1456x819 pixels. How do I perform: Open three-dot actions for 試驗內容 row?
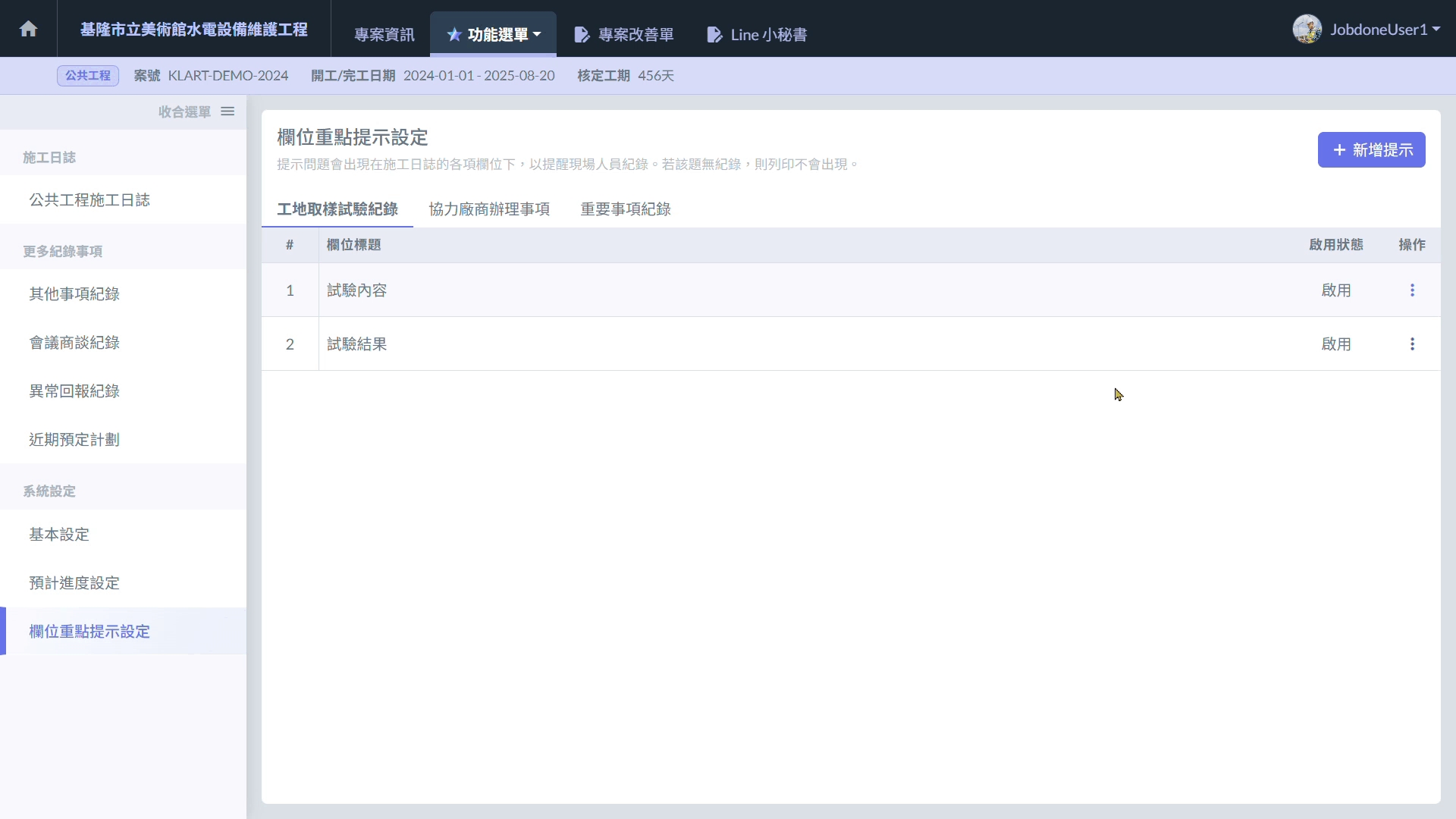point(1412,290)
